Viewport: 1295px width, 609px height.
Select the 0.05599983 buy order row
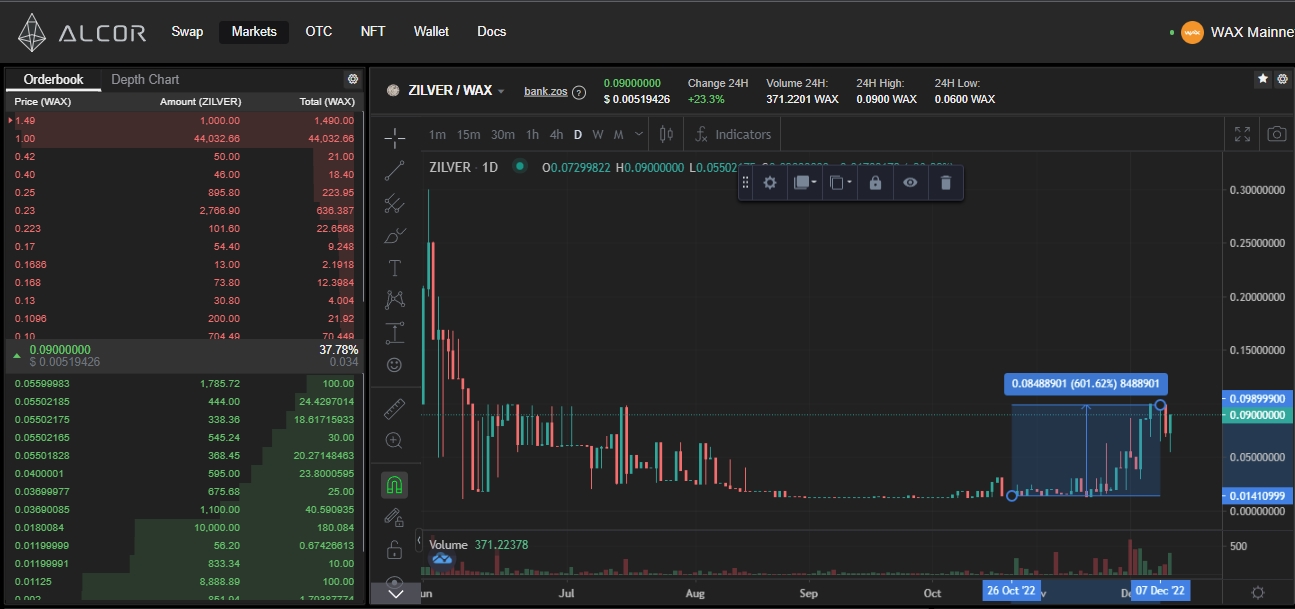pos(182,383)
